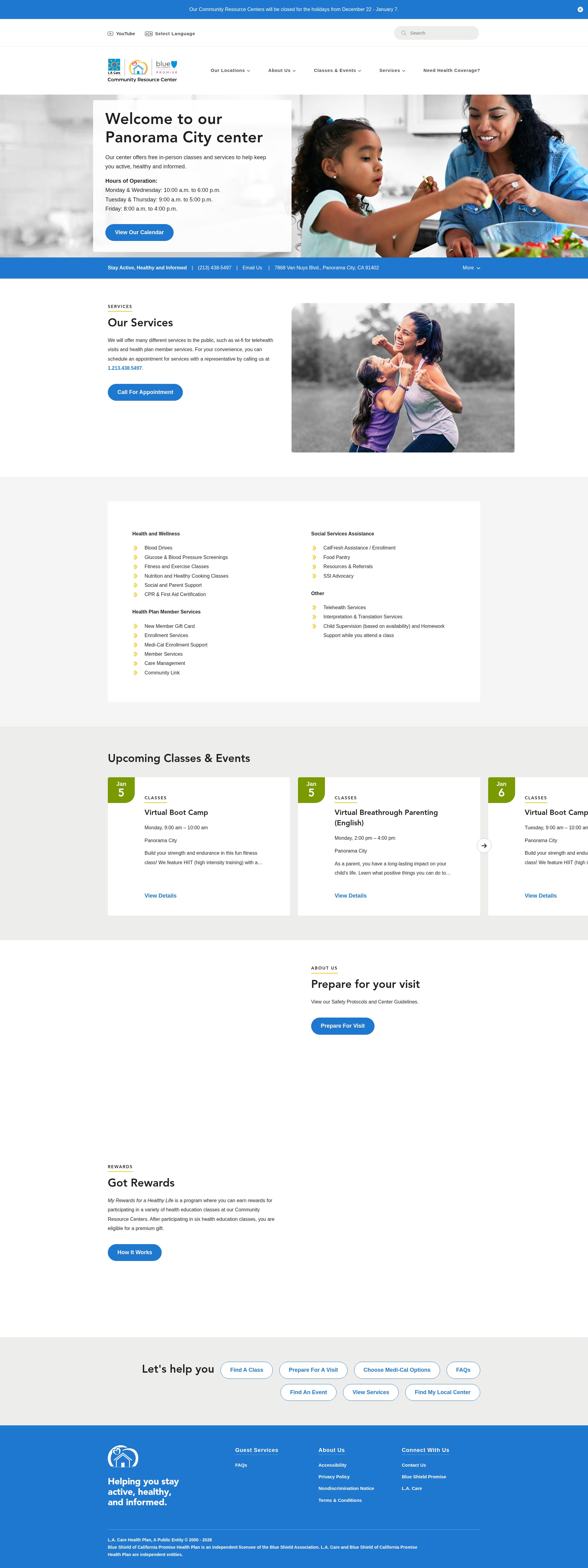
Task: Call the (213) 438-5497 phone link
Action: tap(214, 268)
